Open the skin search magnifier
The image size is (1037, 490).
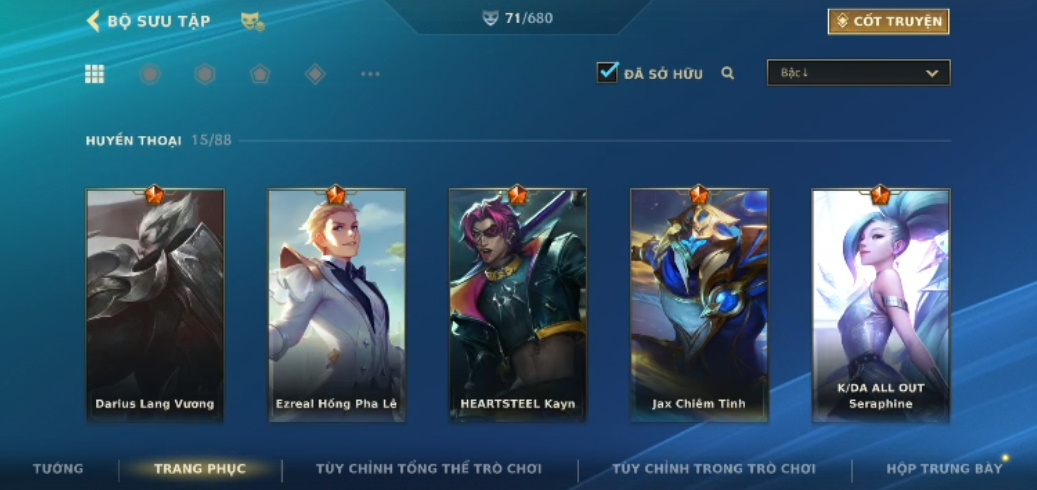click(x=727, y=73)
